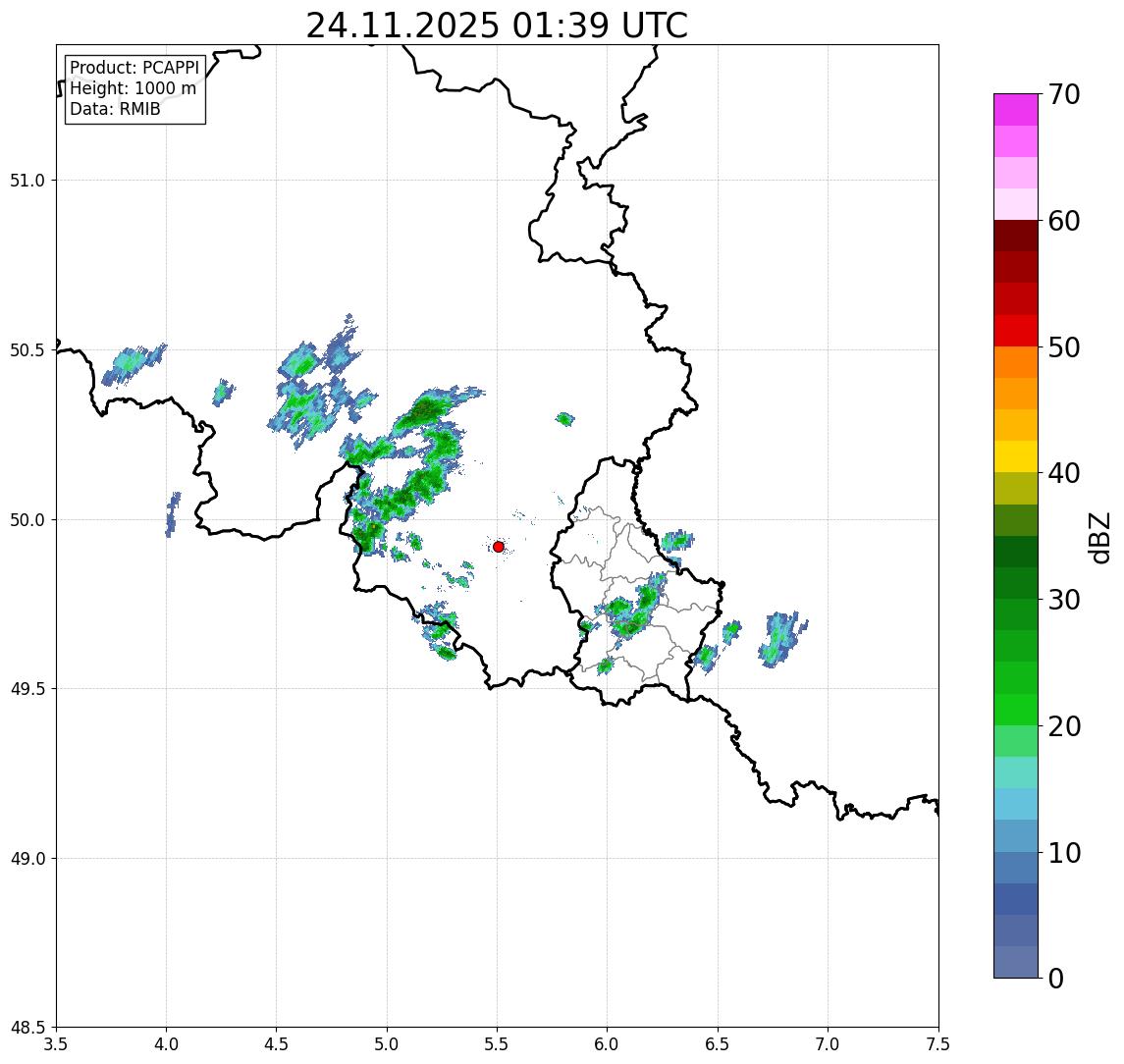Click the 'Product: PCAPPI' legend text

coord(134,68)
